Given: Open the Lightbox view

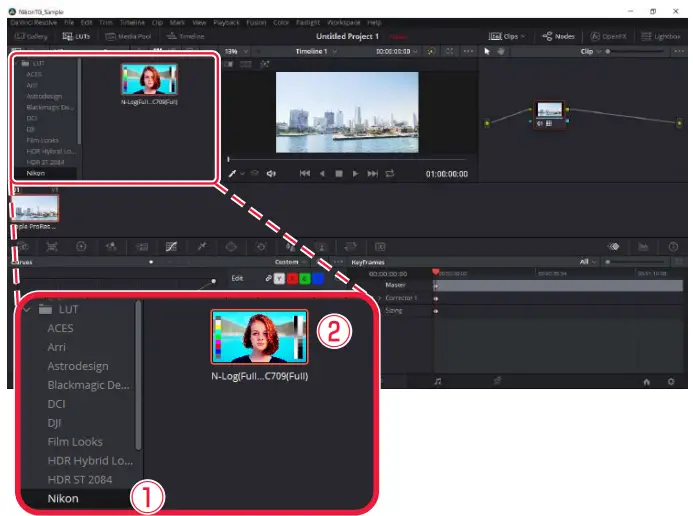Looking at the screenshot, I should (660, 36).
